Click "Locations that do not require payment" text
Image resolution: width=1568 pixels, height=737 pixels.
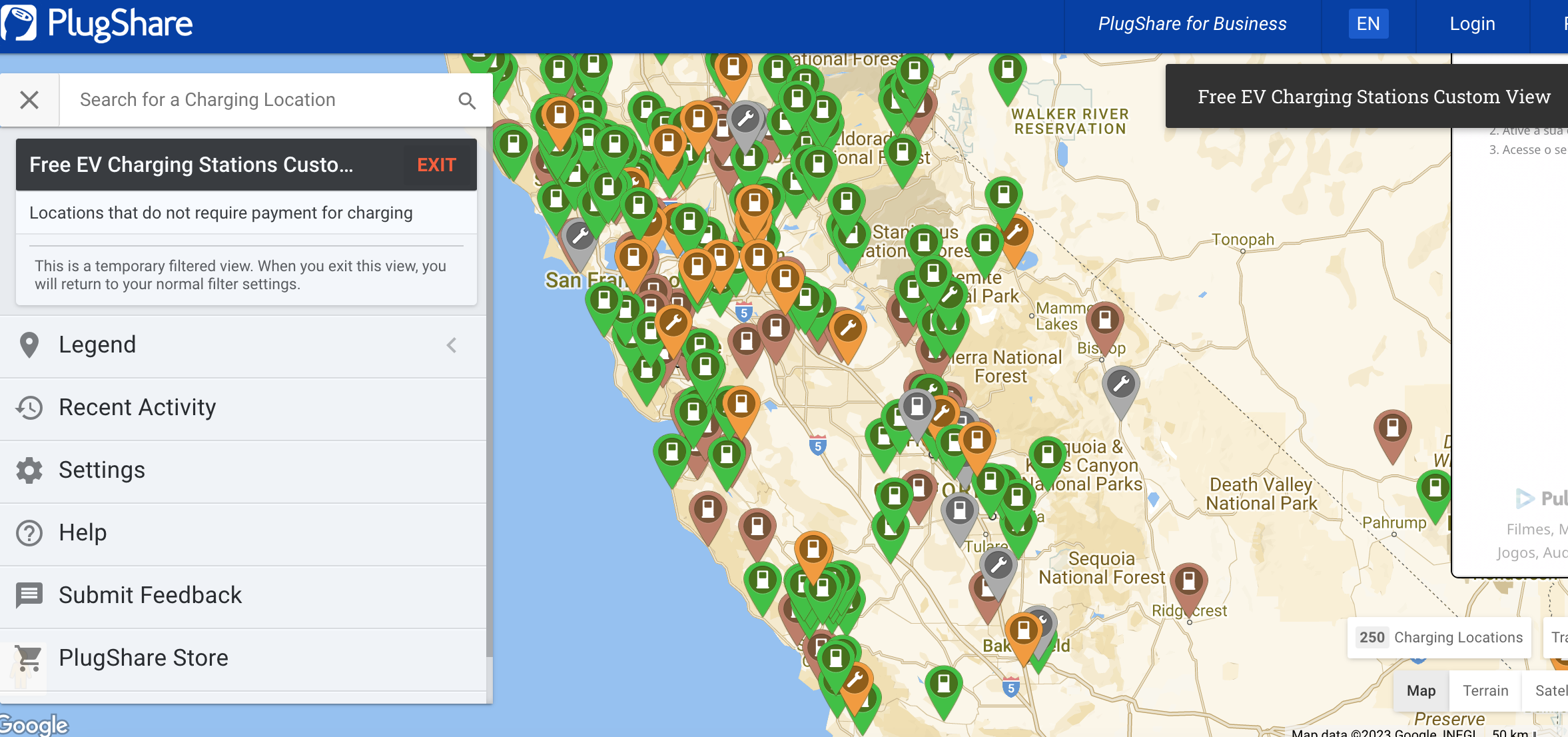click(x=221, y=213)
